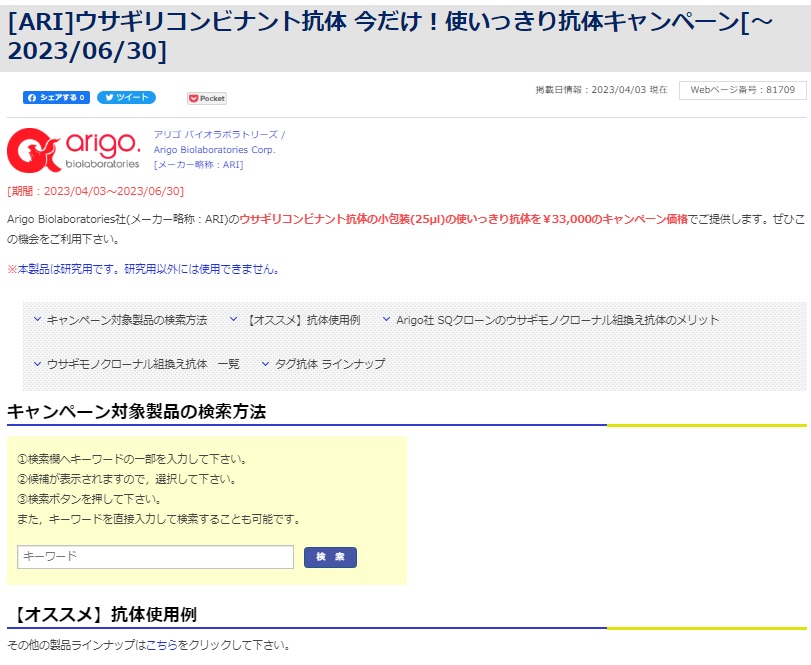811x665 pixels.
Task: Follow the こちら product lineup link
Action: (161, 645)
